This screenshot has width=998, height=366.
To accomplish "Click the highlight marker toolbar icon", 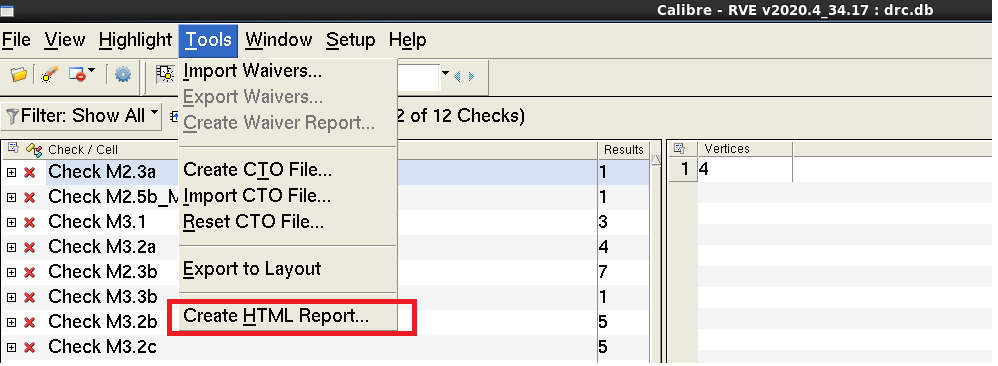I will pyautogui.click(x=48, y=75).
